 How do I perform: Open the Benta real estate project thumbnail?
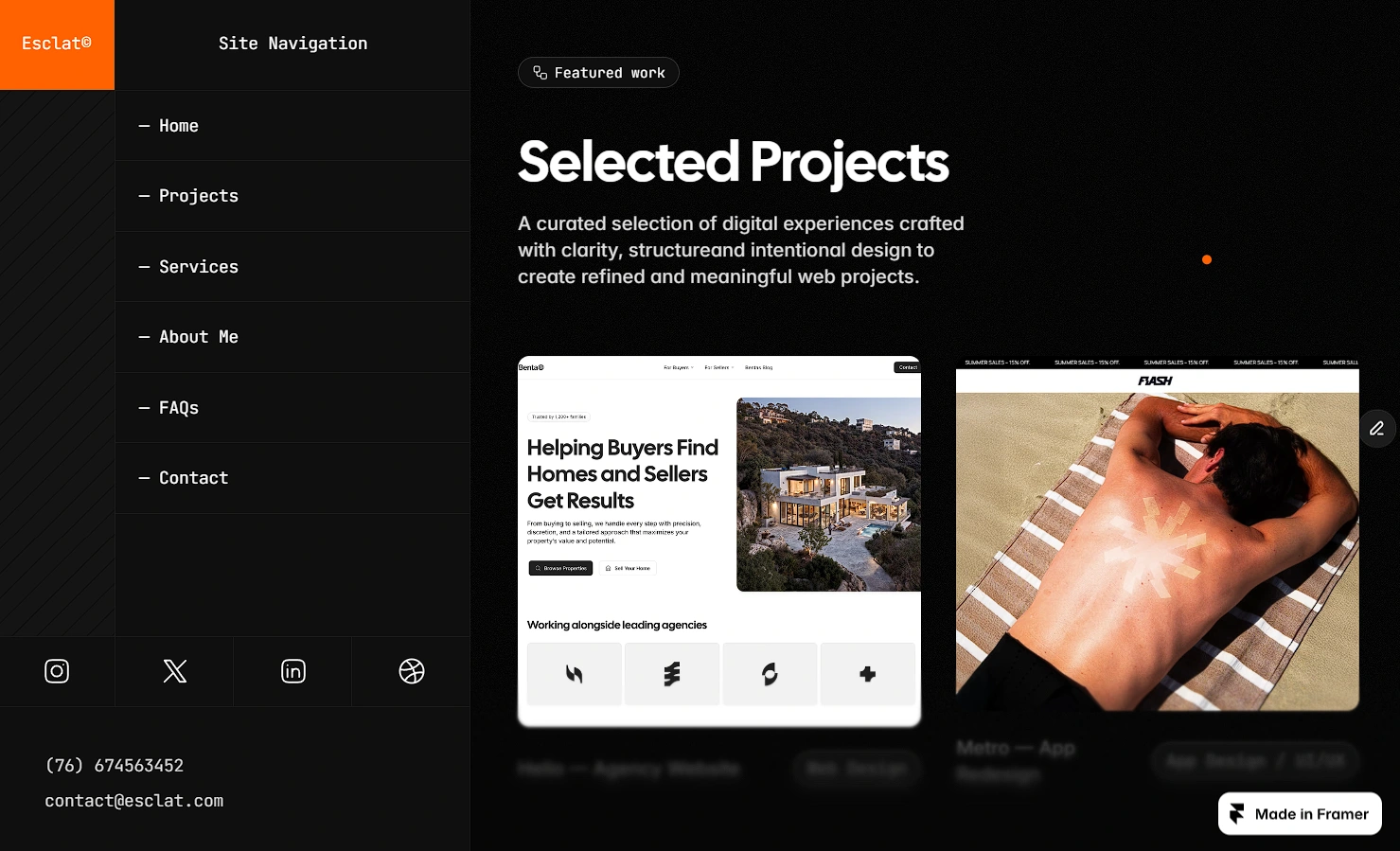tap(719, 541)
